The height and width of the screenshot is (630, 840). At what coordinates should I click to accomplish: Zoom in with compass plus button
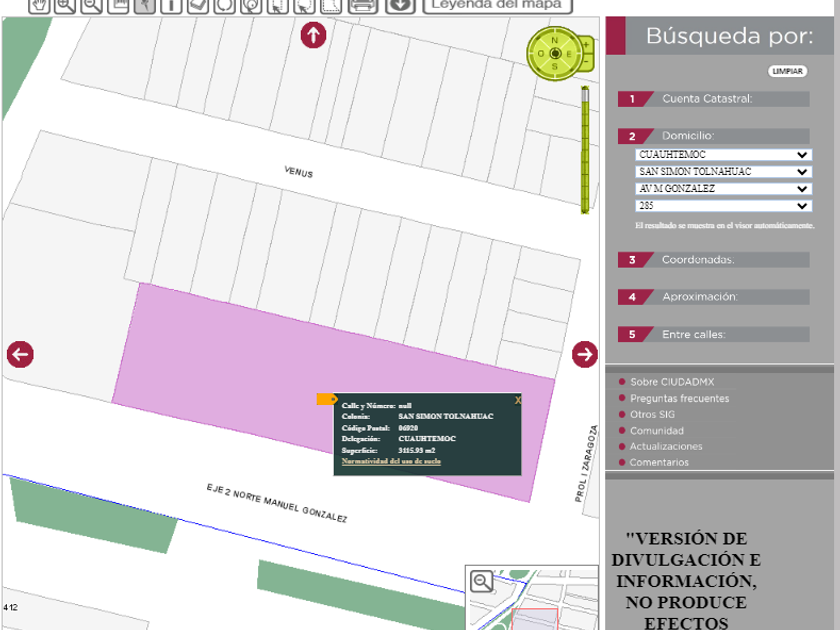(x=587, y=46)
